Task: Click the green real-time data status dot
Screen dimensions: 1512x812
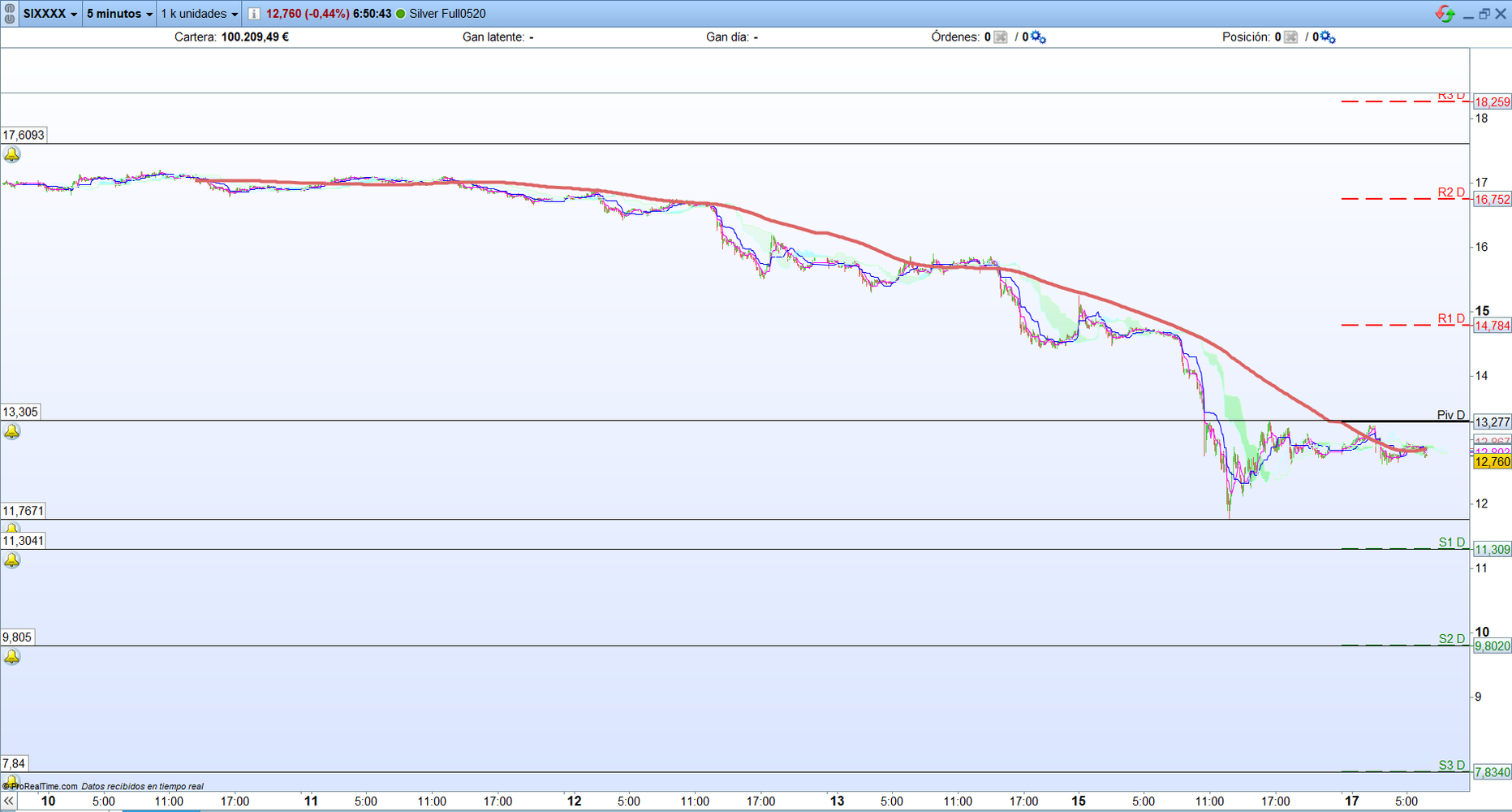Action: pos(399,14)
